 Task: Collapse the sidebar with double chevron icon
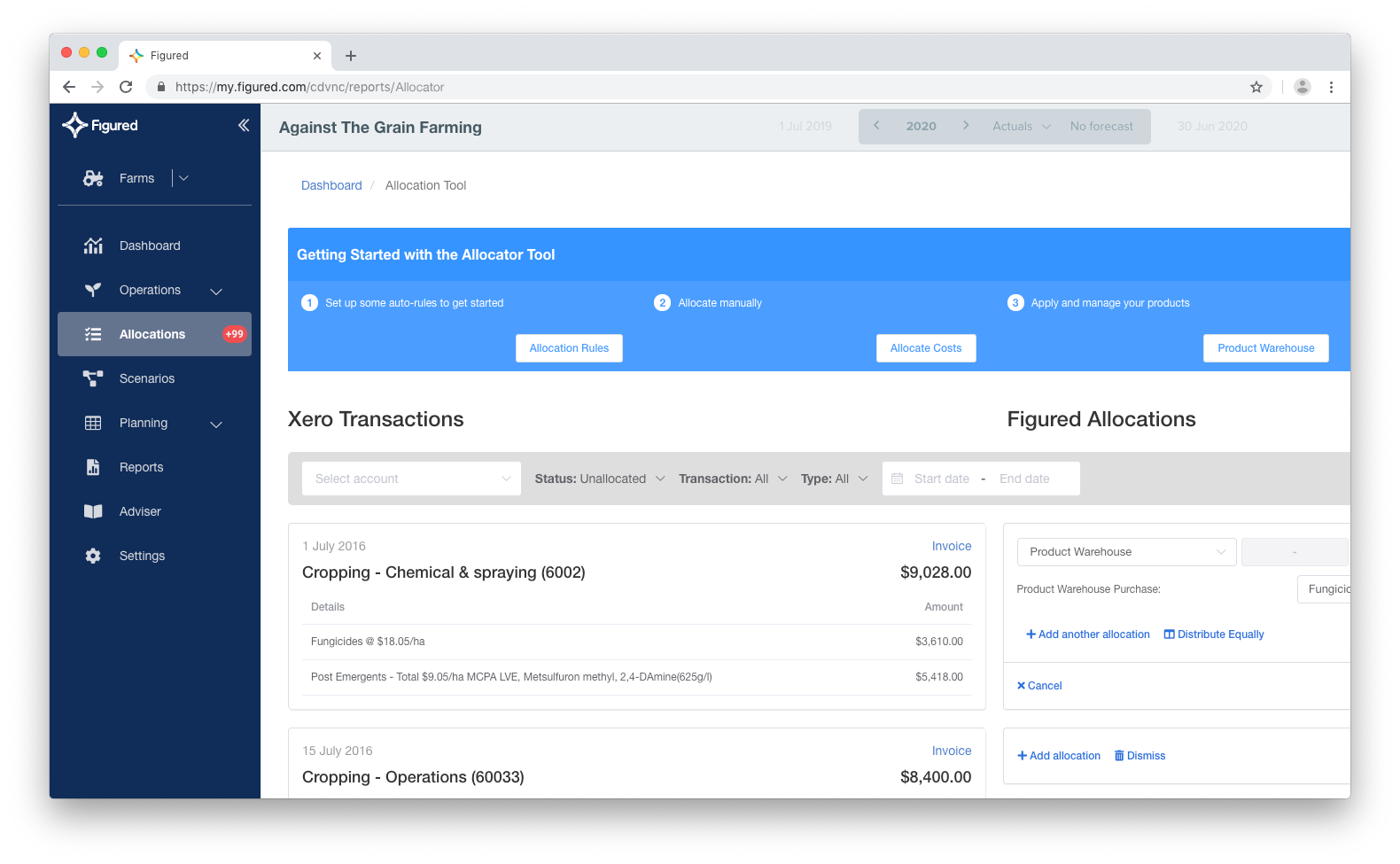coord(244,125)
